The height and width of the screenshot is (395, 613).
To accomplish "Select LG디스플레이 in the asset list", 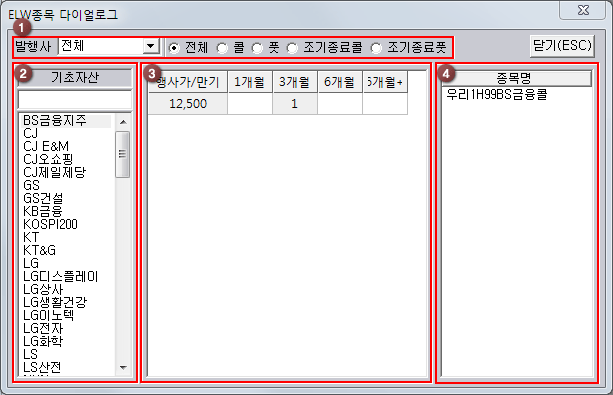I will click(61, 276).
